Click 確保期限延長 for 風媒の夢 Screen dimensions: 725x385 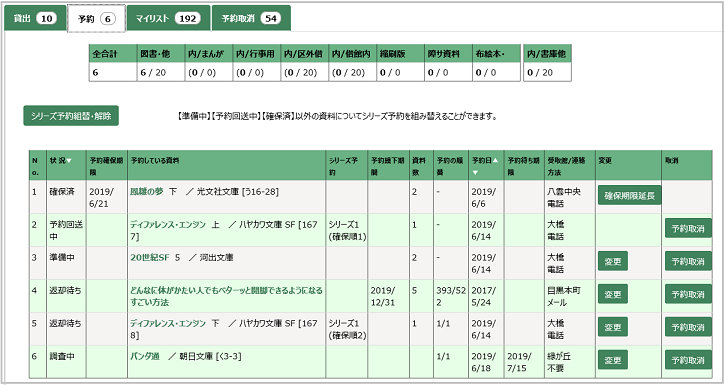point(629,196)
